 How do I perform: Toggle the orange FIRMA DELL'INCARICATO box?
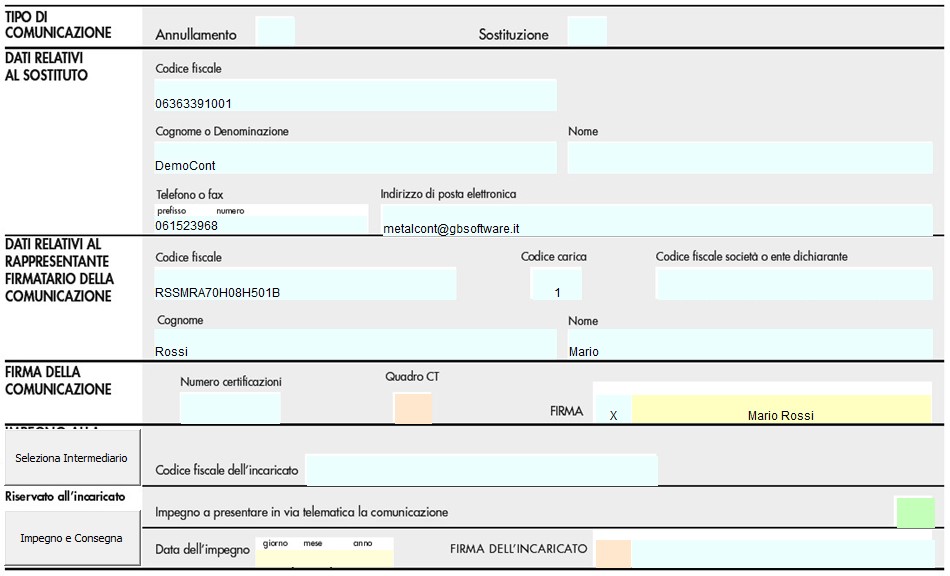(613, 553)
